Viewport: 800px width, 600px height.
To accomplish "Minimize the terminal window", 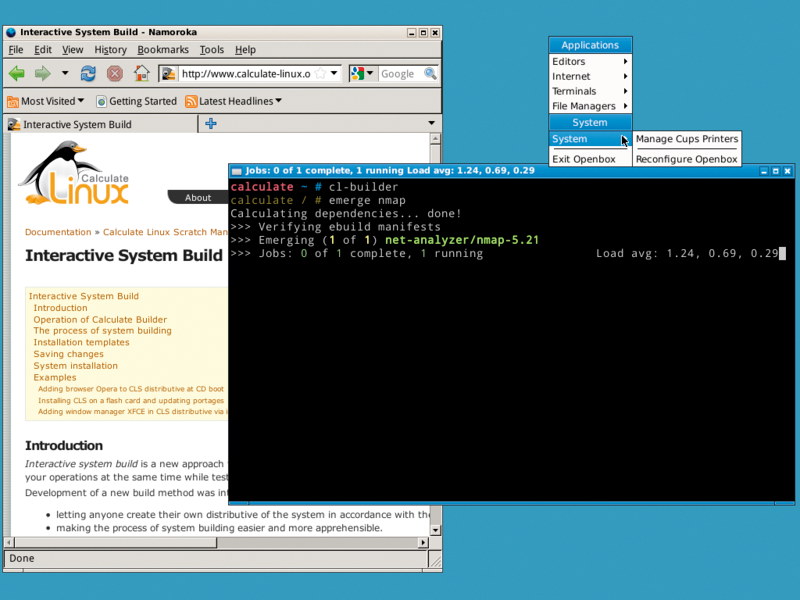I will pos(764,171).
